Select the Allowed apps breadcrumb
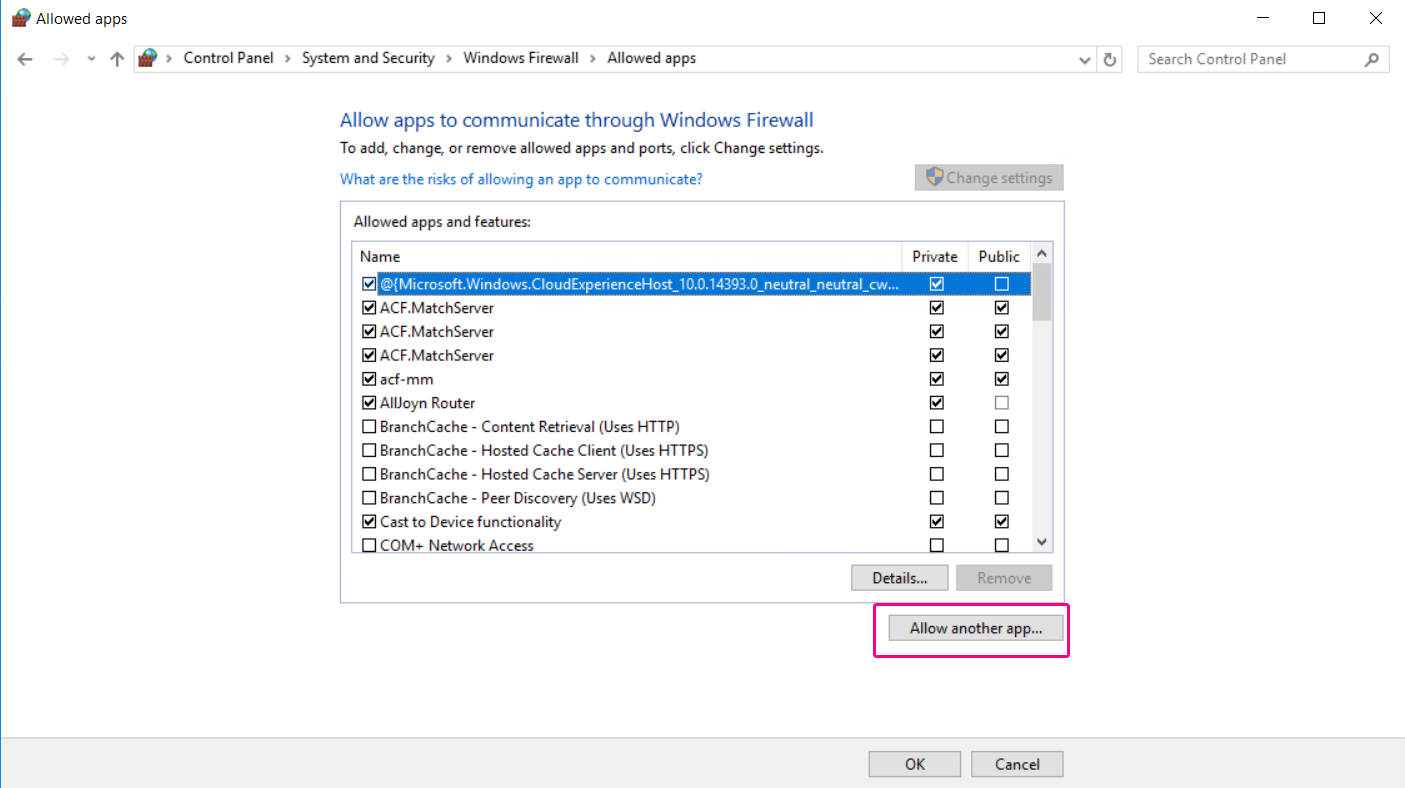Viewport: 1405px width, 788px height. click(x=651, y=58)
